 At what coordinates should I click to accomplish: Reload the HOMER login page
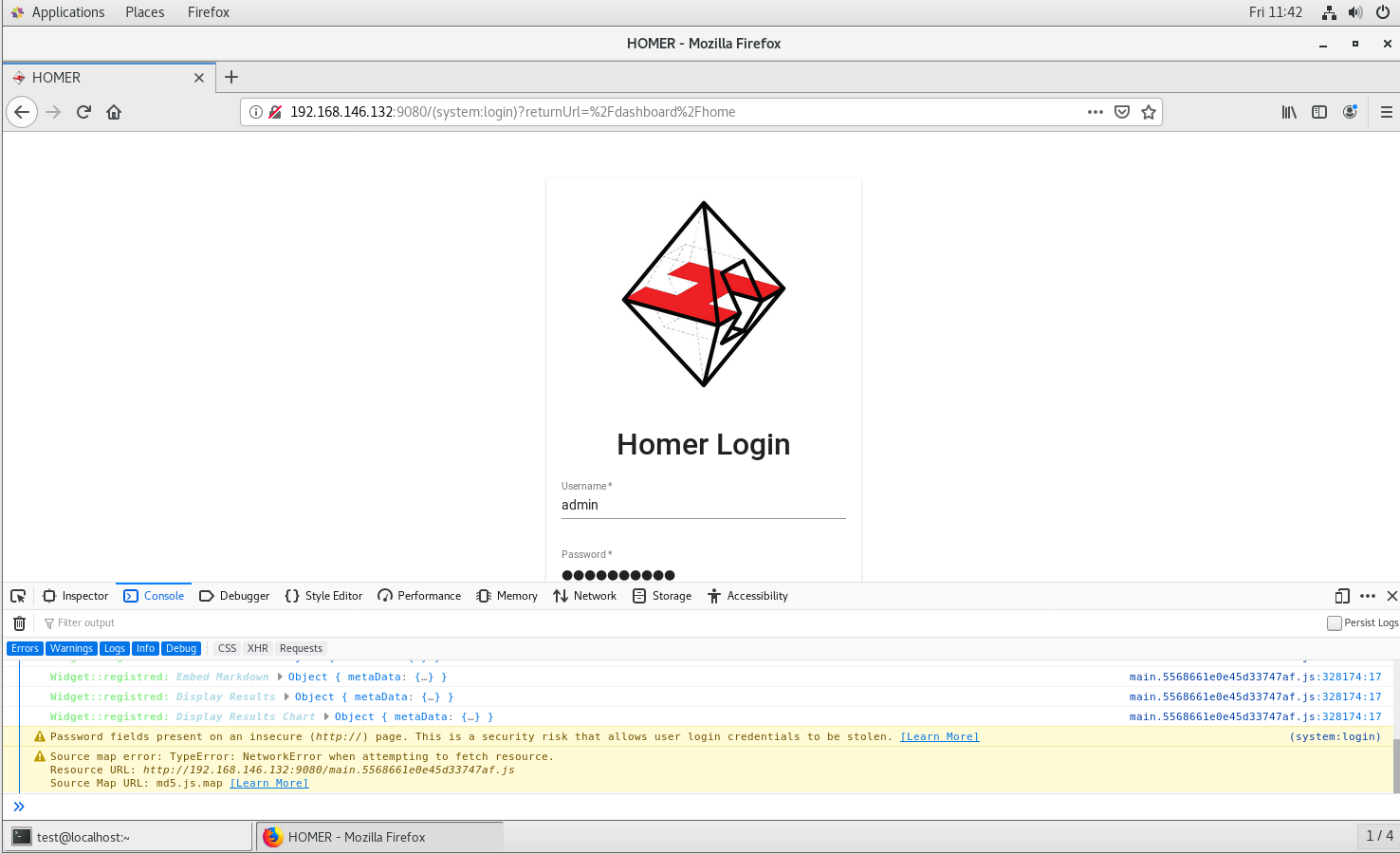point(83,111)
